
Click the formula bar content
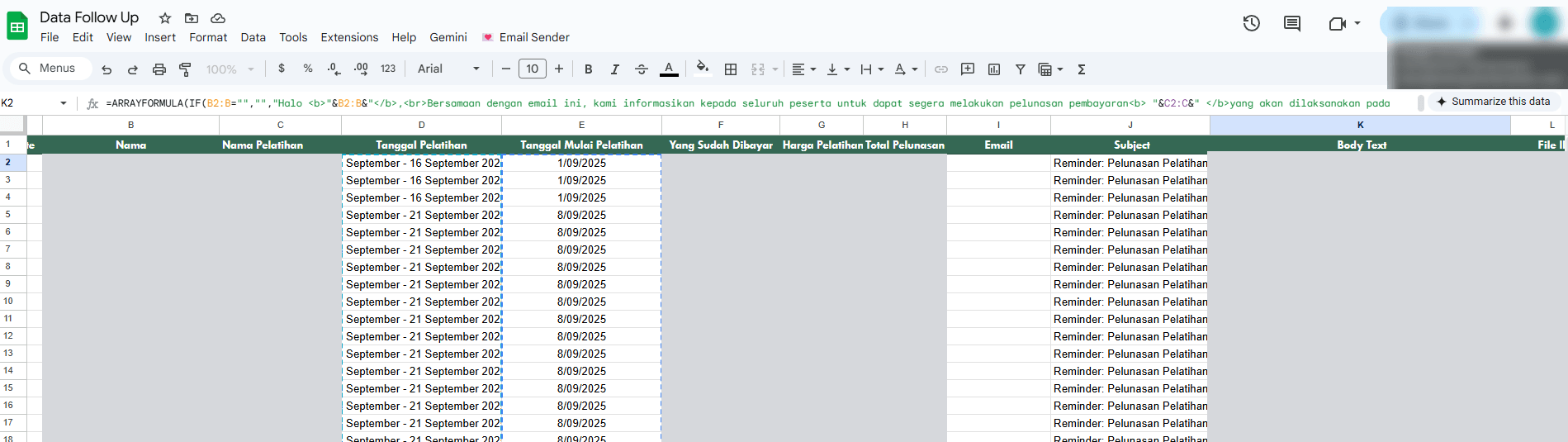pyautogui.click(x=748, y=103)
